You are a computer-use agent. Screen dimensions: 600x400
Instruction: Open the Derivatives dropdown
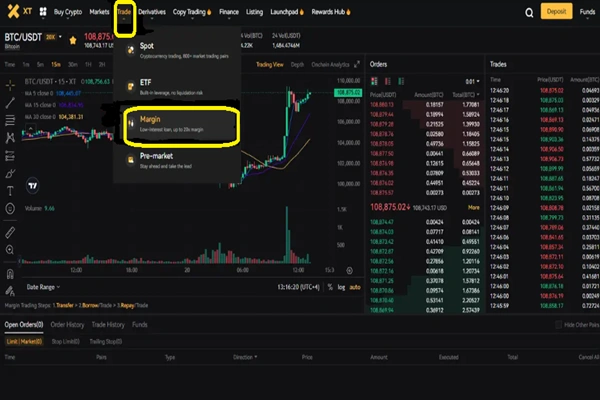tap(152, 13)
